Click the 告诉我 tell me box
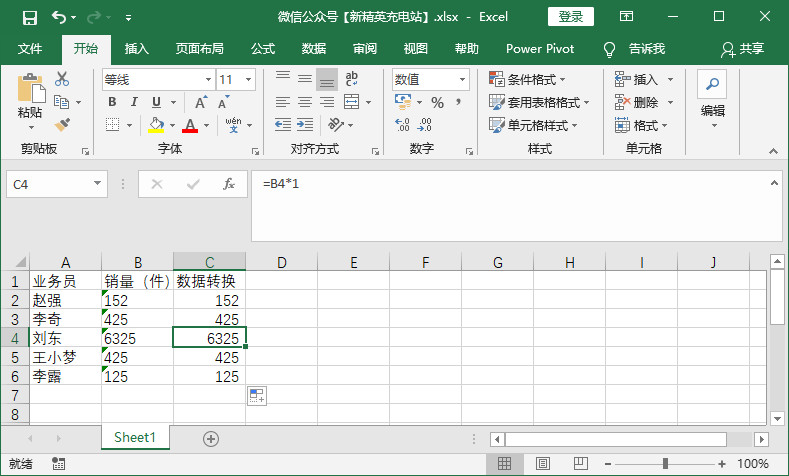This screenshot has height=476, width=789. tap(635, 49)
